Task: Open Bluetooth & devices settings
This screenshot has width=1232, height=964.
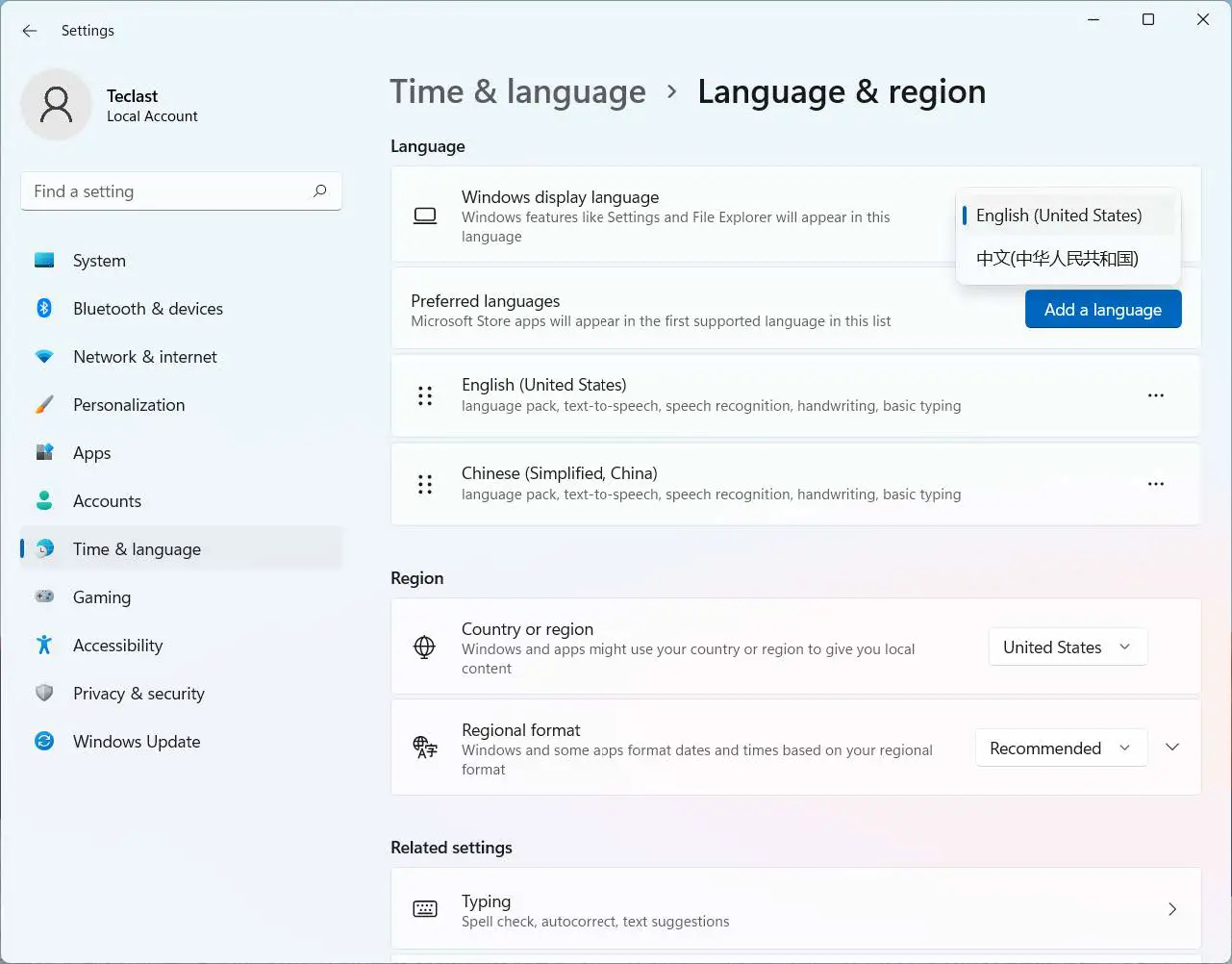Action: (x=147, y=309)
